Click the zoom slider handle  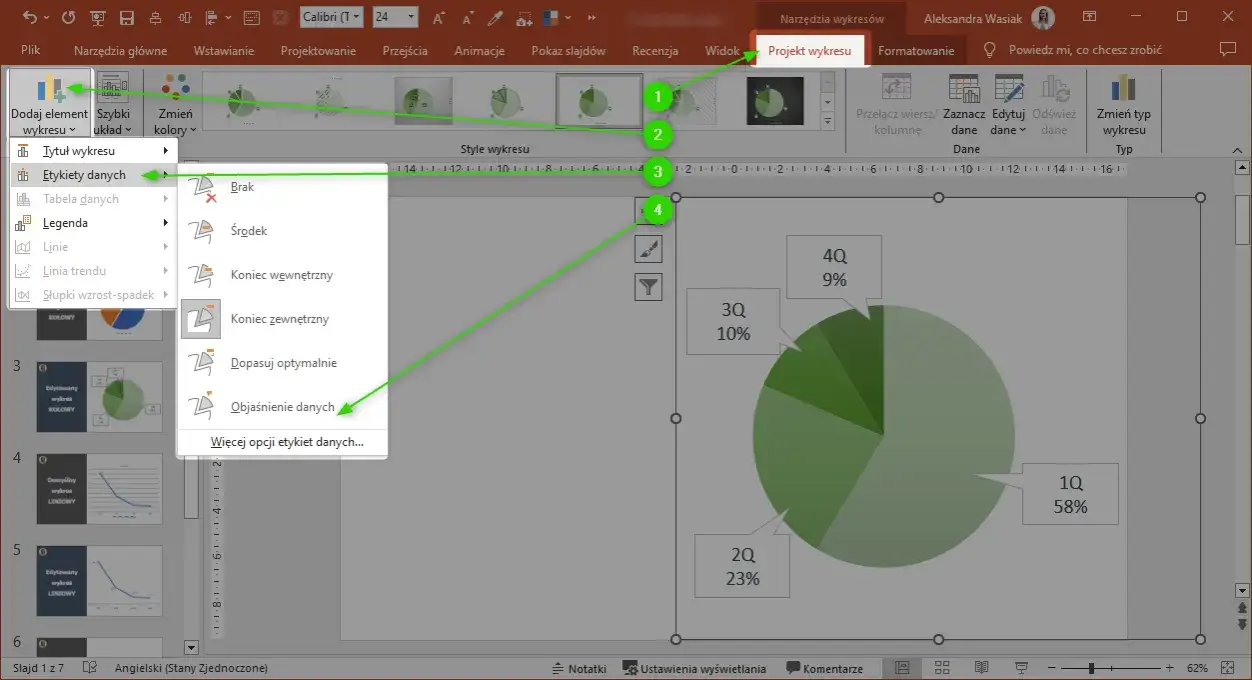[x=1092, y=668]
